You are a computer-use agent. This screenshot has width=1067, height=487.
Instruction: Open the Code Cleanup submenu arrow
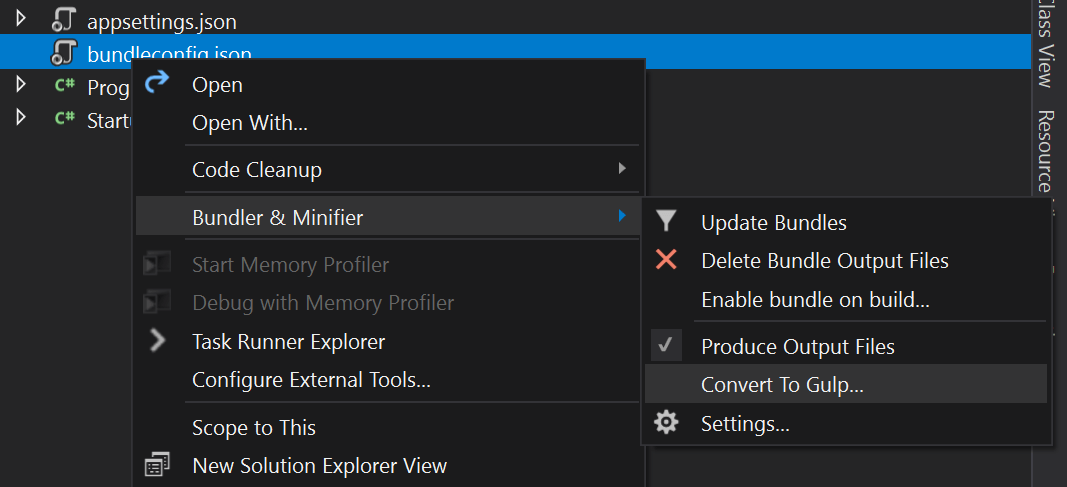point(622,168)
